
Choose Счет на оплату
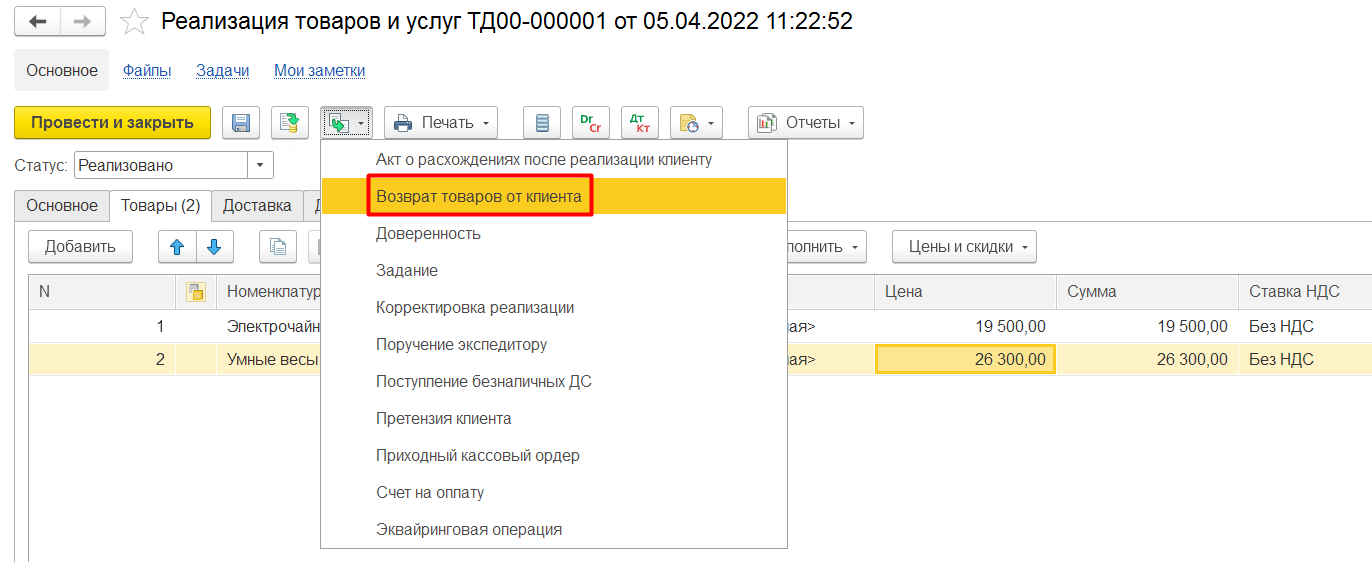click(x=554, y=492)
